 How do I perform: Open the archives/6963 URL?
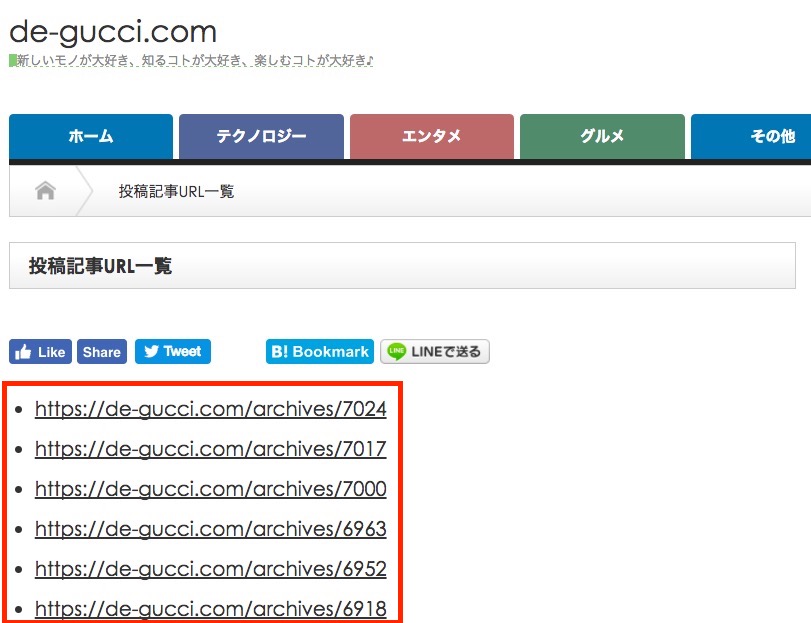coord(210,529)
